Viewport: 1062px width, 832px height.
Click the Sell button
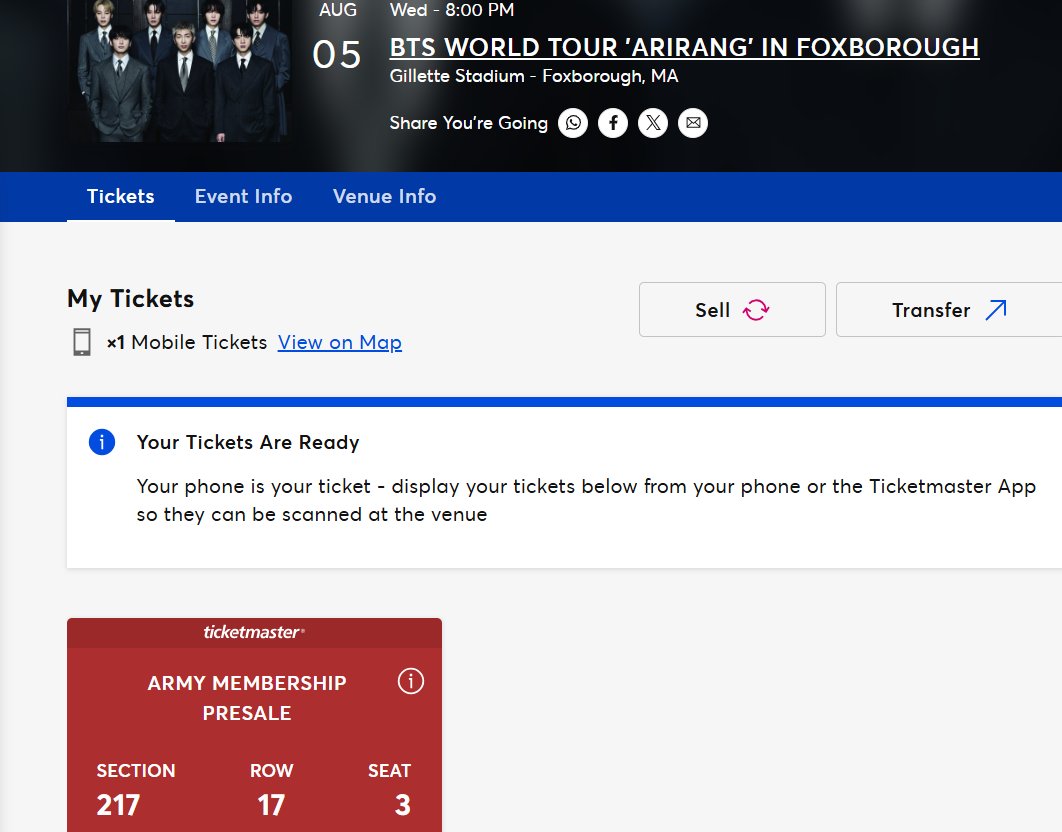pos(732,310)
